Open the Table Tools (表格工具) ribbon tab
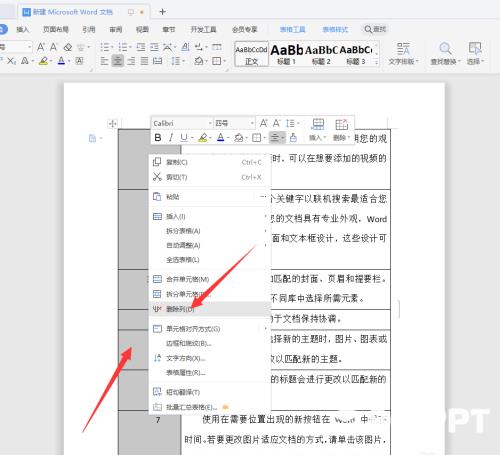Image resolution: width=500 pixels, height=455 pixels. pos(292,29)
